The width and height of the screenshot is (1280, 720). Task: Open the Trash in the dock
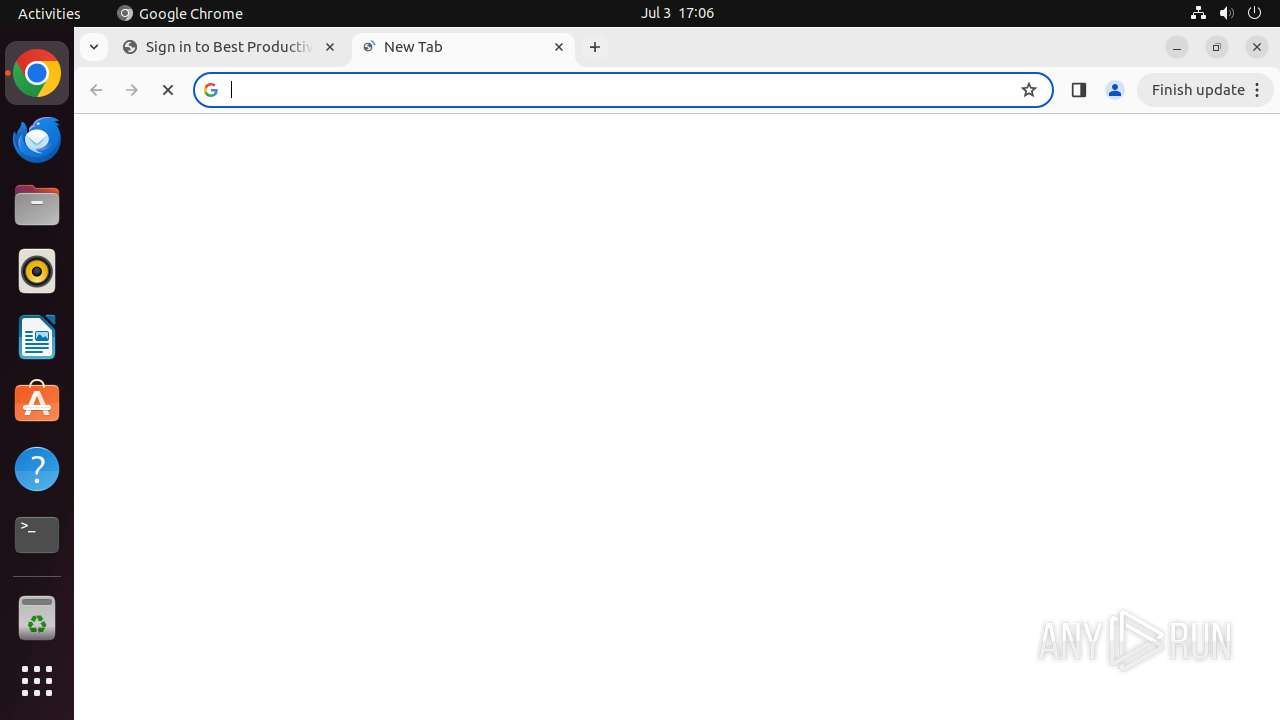coord(37,618)
